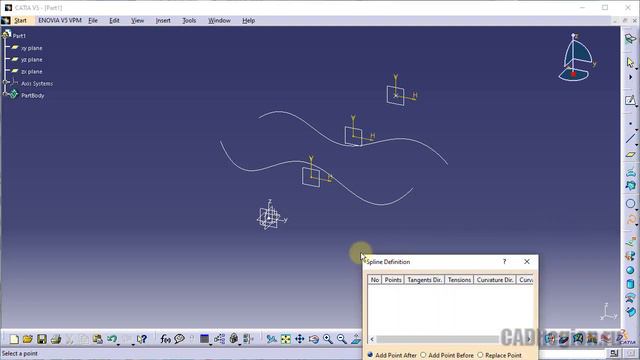This screenshot has width=640, height=360.
Task: Click the What's This help icon
Action: [142, 339]
